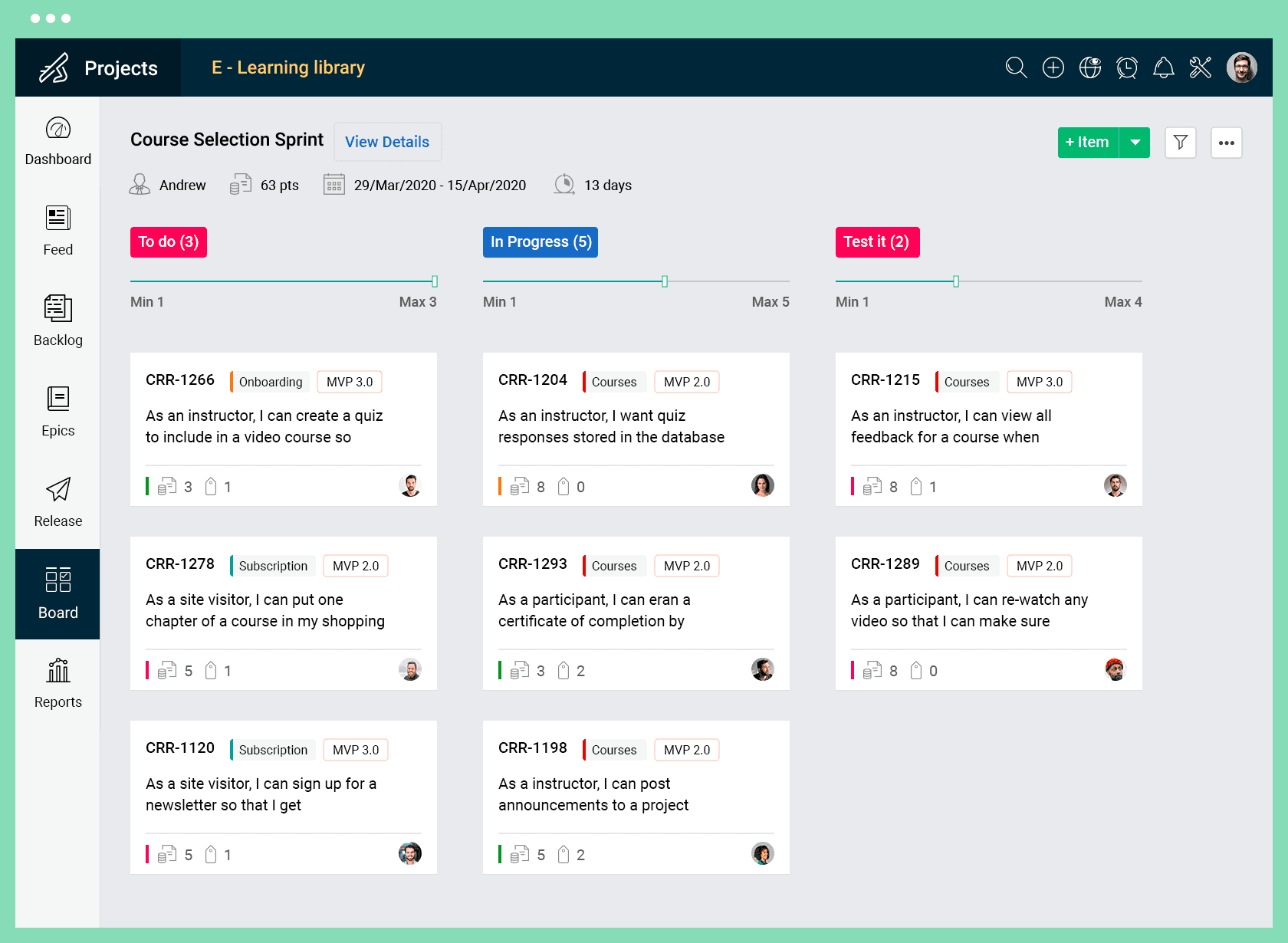Click the green + Item button
The width and height of the screenshot is (1288, 943).
tap(1088, 142)
